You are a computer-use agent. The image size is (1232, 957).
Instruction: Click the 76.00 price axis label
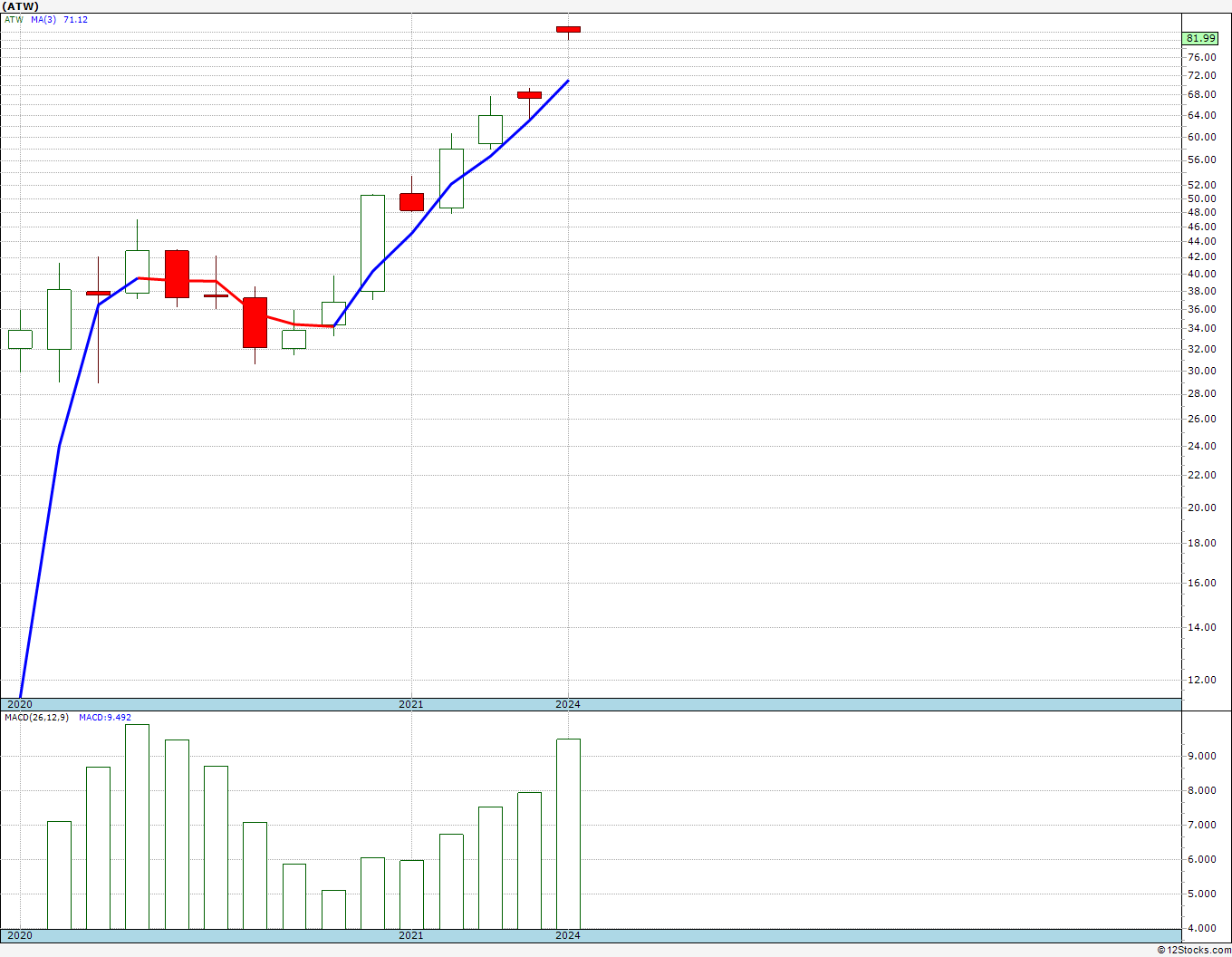[x=1202, y=57]
